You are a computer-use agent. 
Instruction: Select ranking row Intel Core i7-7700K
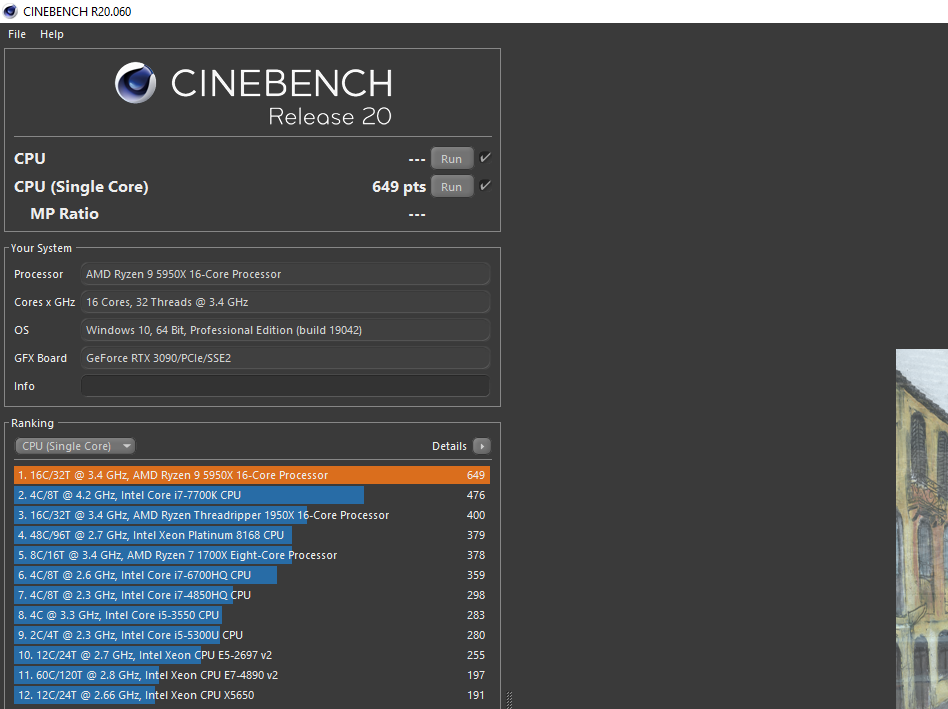click(x=252, y=495)
